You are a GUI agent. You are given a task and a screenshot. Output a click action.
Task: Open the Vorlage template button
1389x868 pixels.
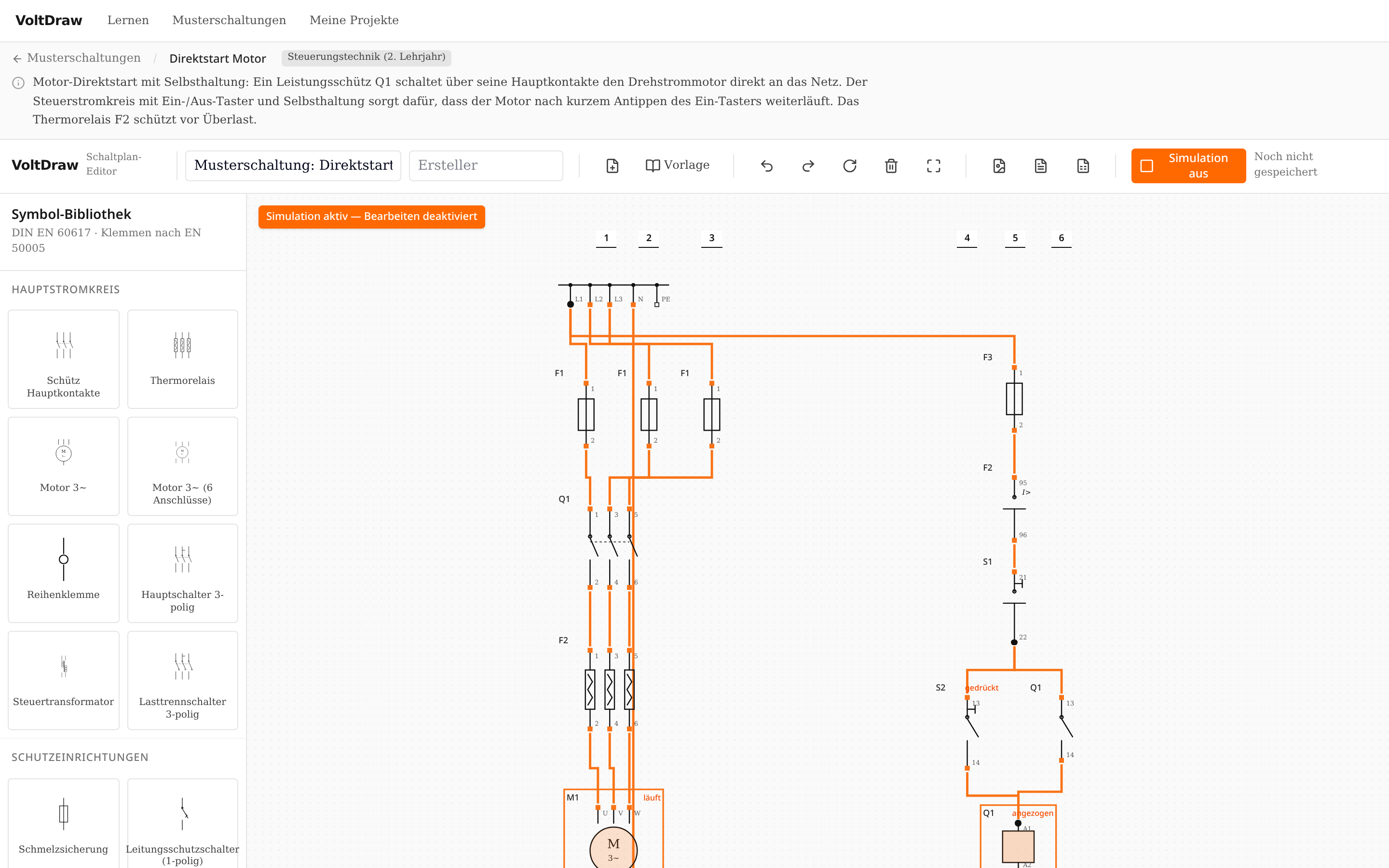tap(677, 165)
